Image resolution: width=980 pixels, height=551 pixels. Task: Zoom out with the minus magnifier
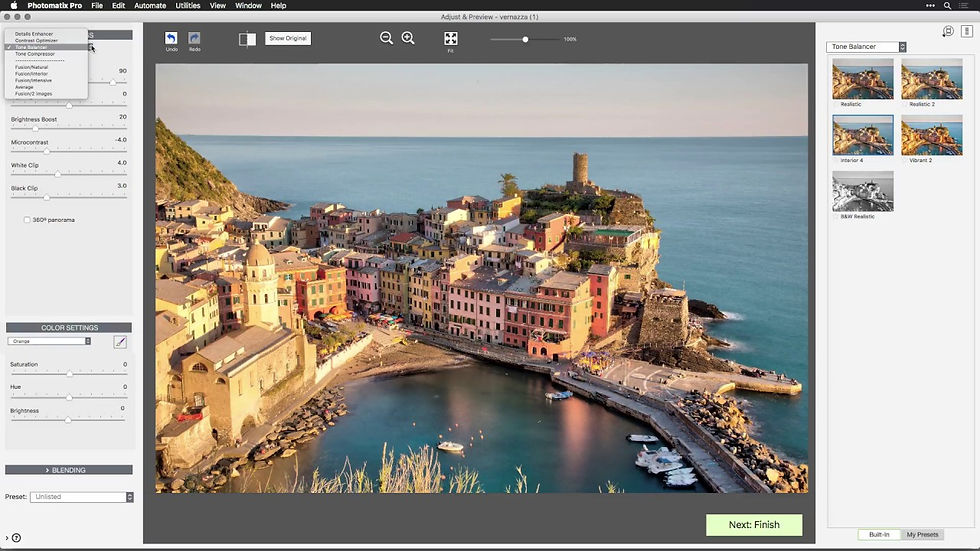[x=386, y=38]
